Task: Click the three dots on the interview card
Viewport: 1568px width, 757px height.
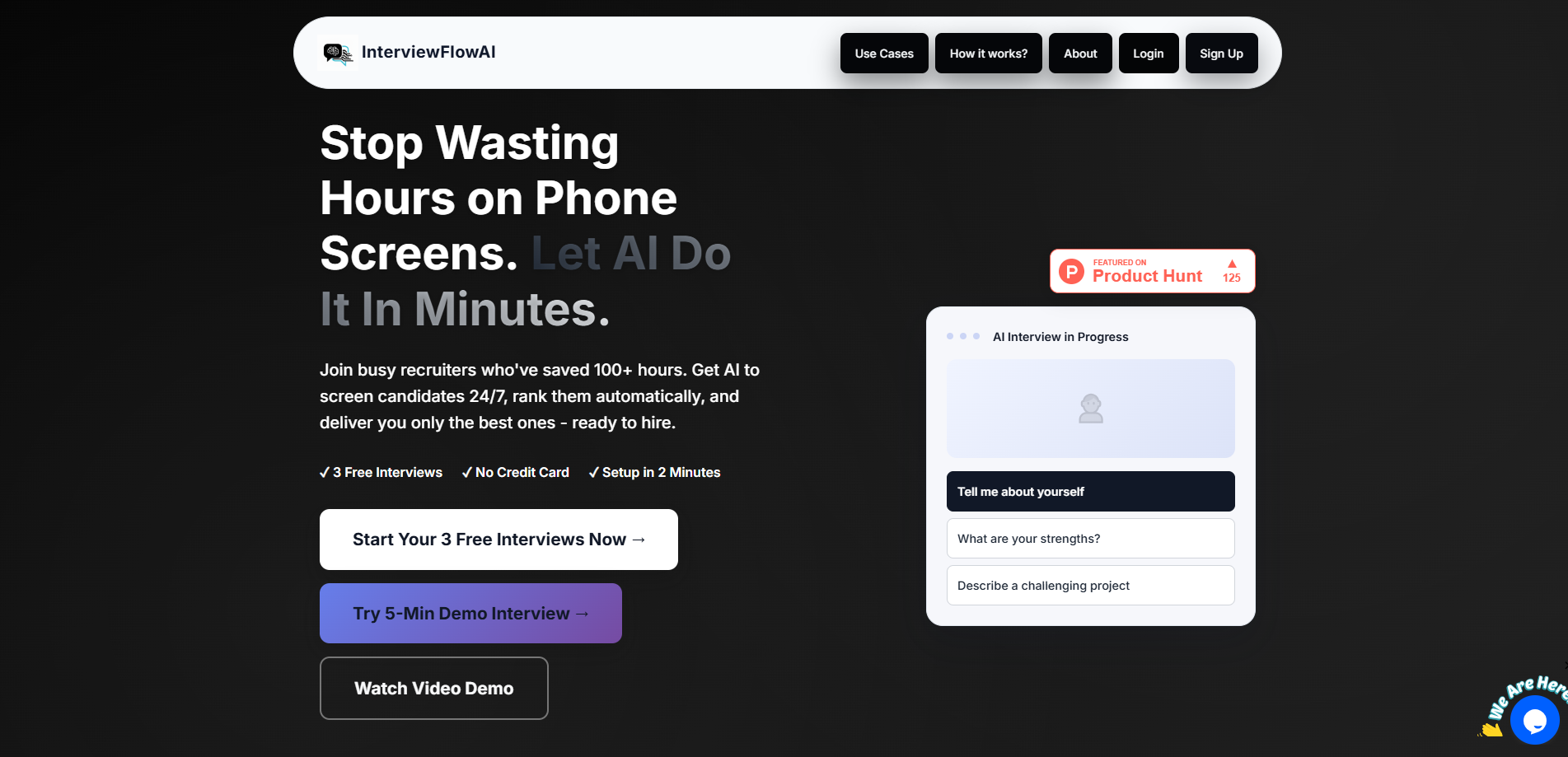Action: pyautogui.click(x=962, y=336)
